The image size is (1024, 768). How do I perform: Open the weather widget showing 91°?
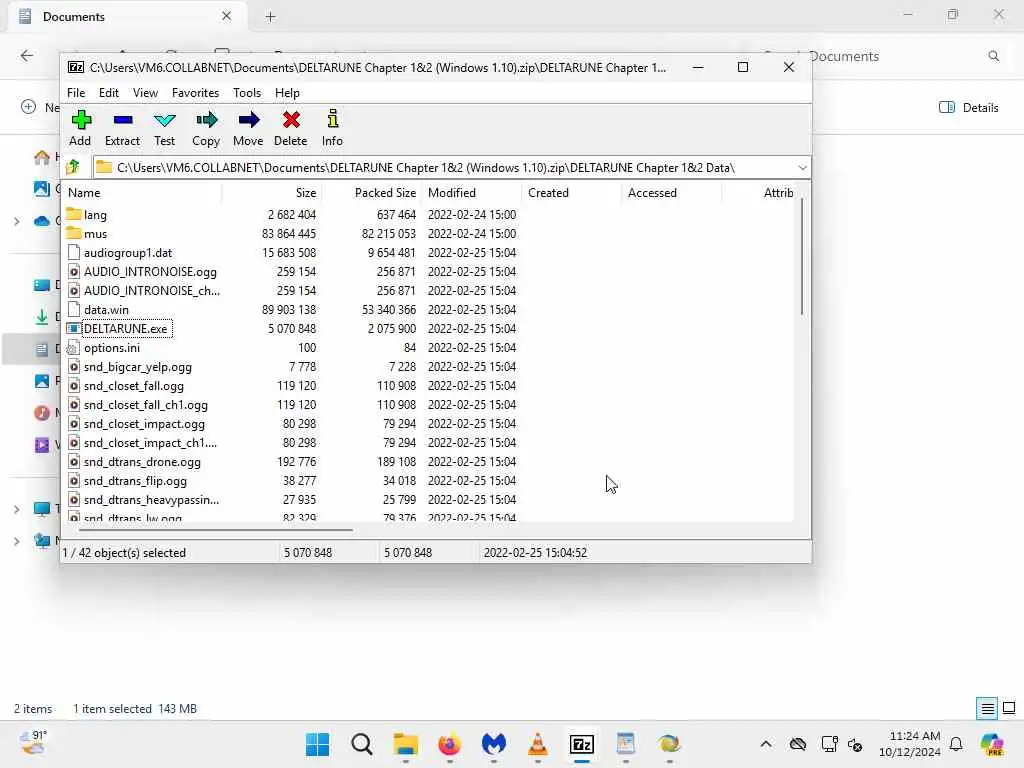[33, 743]
